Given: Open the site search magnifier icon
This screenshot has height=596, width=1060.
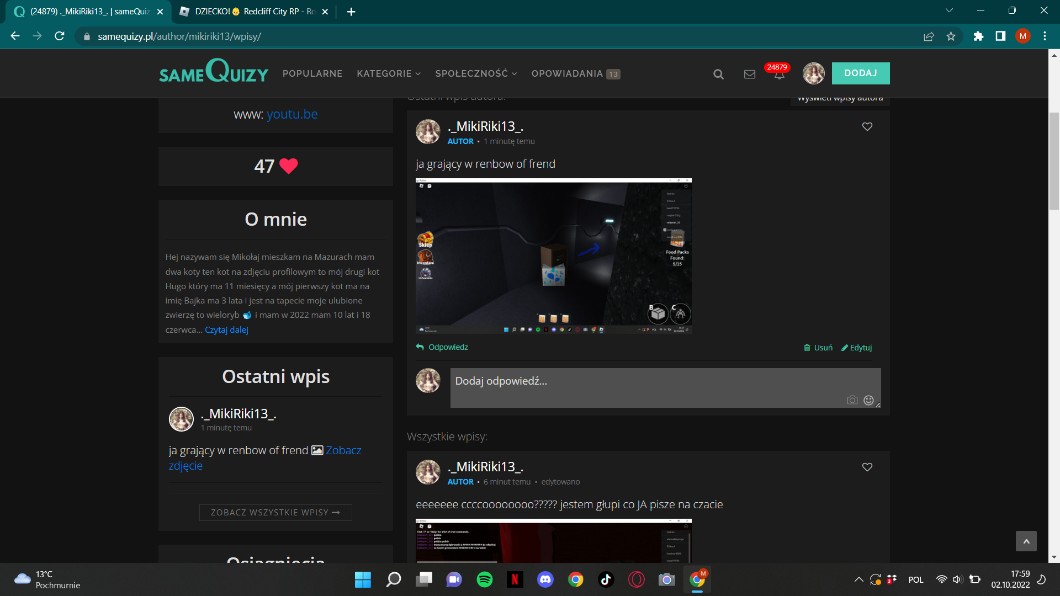Looking at the screenshot, I should (x=718, y=74).
